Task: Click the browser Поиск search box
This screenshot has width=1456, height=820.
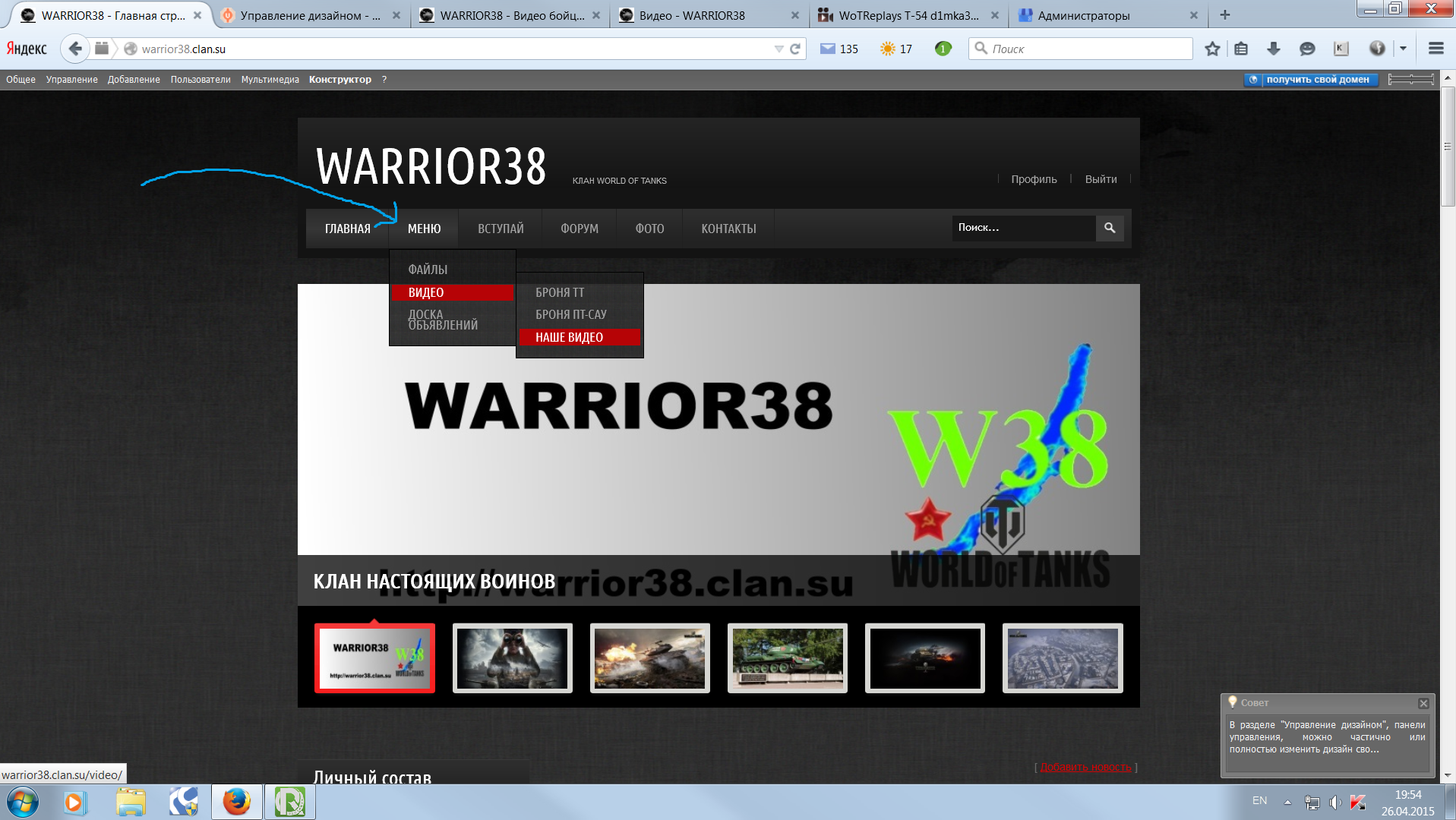Action: click(x=1080, y=49)
